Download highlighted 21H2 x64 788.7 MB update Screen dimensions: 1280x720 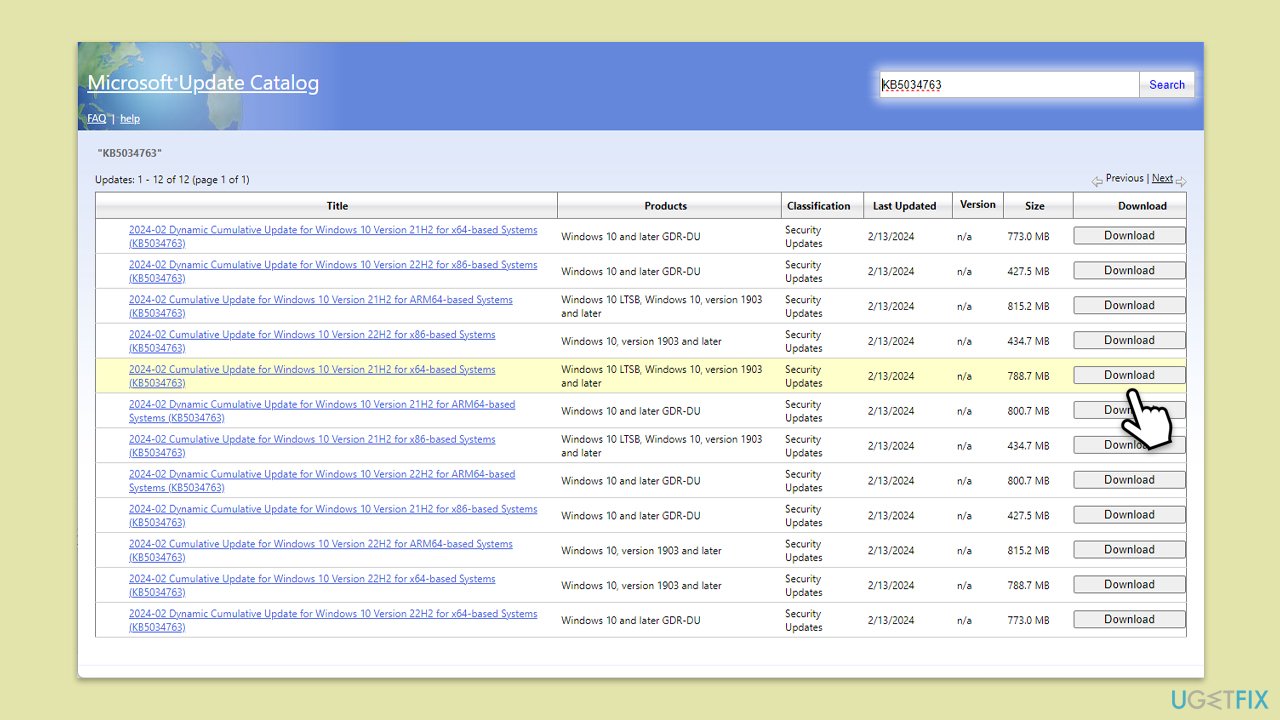coord(1129,376)
